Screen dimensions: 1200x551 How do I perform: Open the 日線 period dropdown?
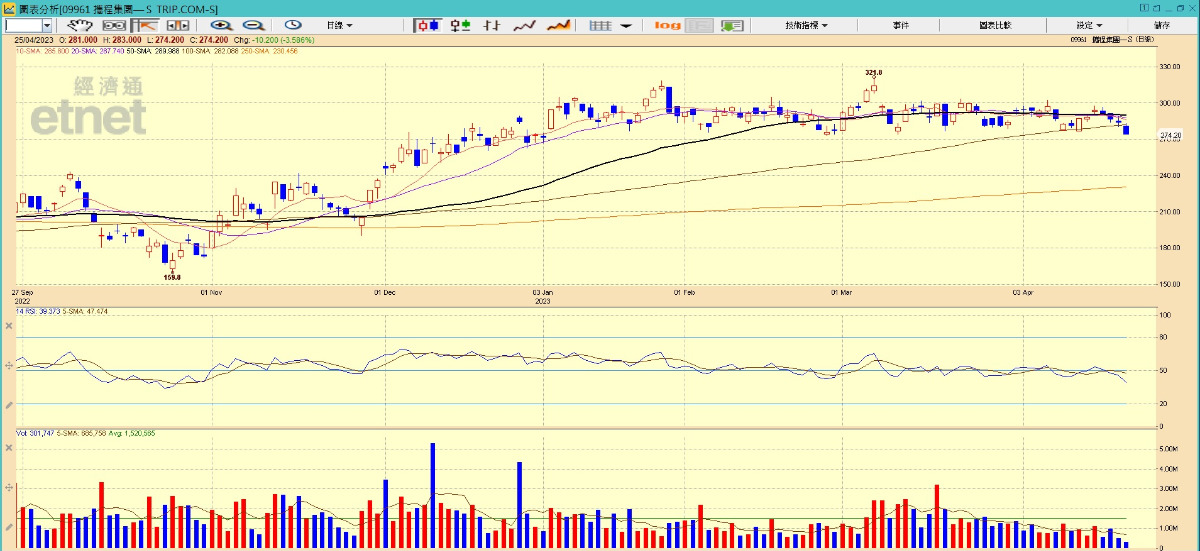coord(340,25)
